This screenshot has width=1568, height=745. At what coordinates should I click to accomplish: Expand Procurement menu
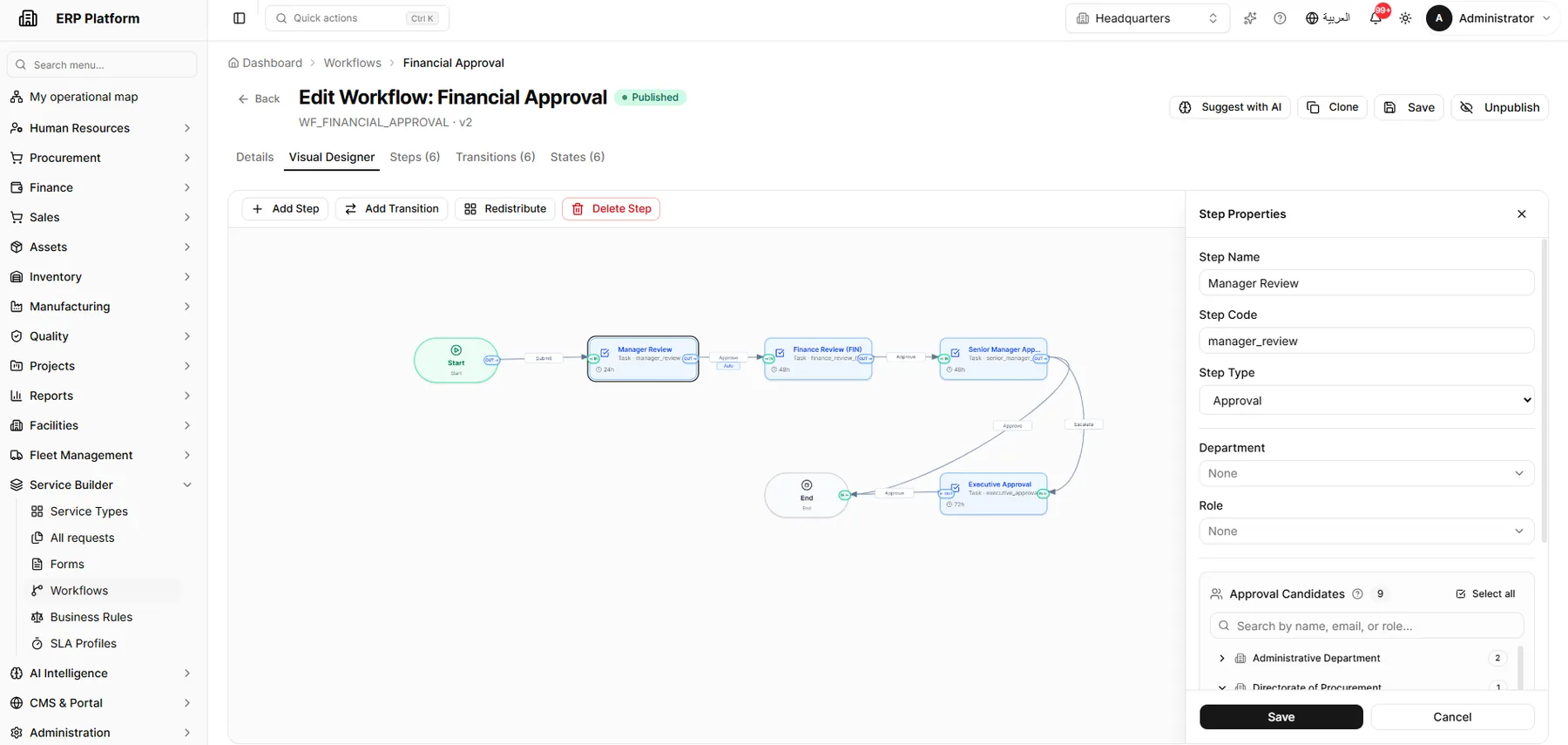pyautogui.click(x=102, y=158)
